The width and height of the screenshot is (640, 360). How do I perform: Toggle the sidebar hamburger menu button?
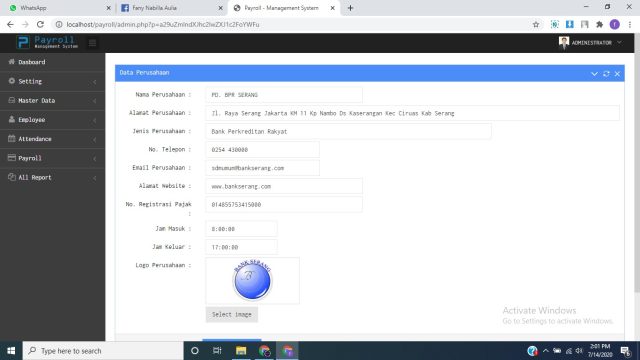pyautogui.click(x=92, y=42)
